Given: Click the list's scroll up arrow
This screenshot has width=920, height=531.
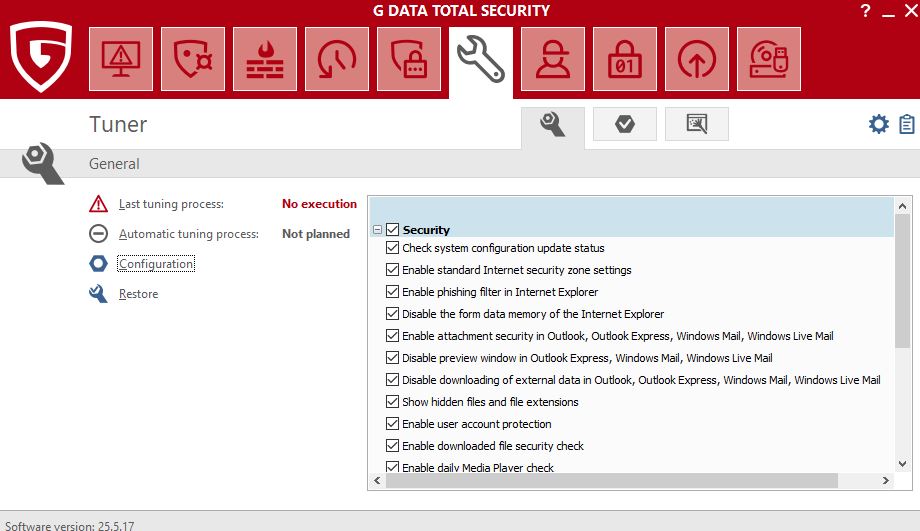Looking at the screenshot, I should click(902, 206).
